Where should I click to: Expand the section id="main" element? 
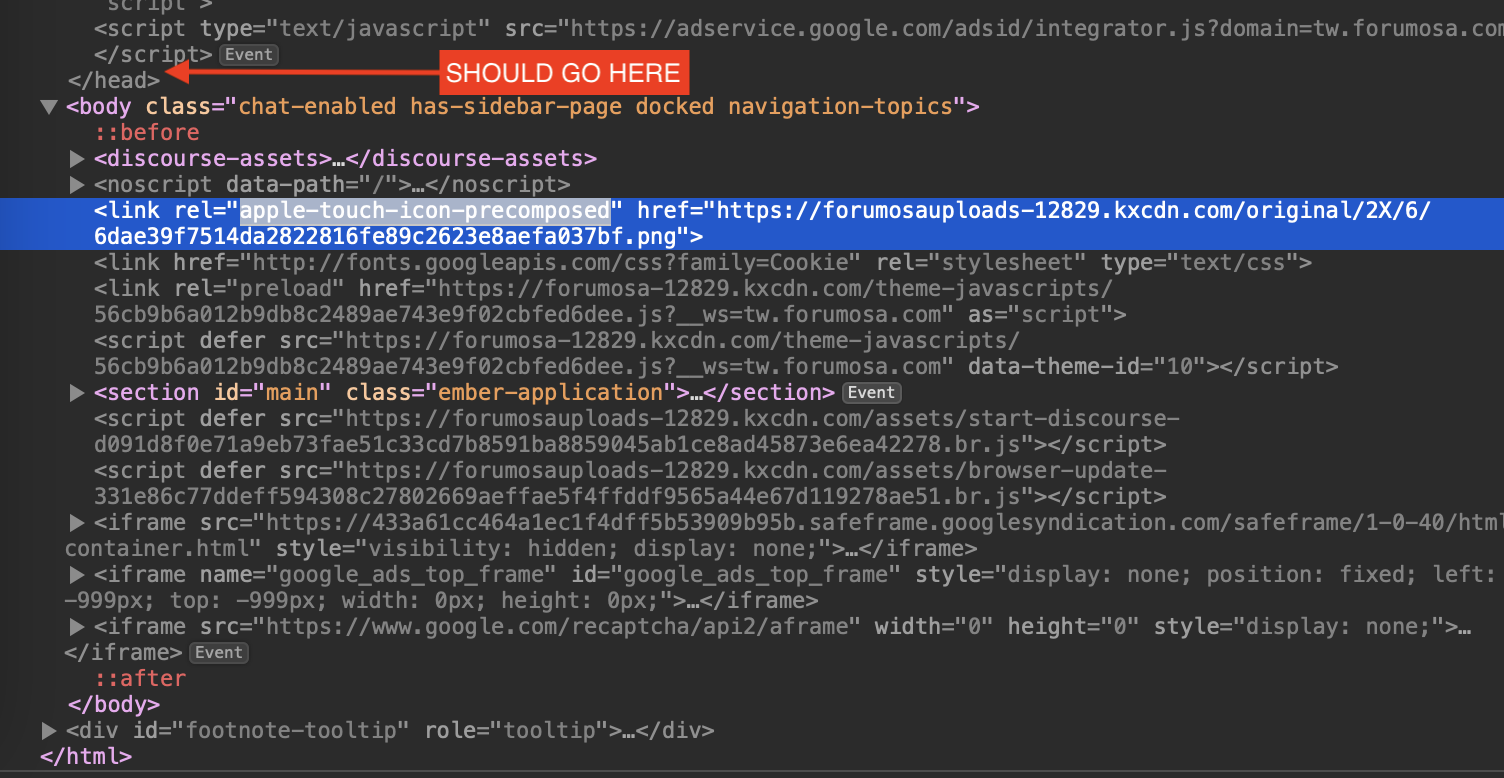tap(78, 393)
